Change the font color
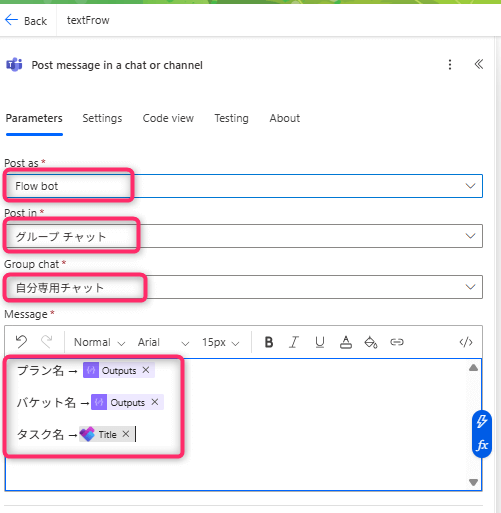This screenshot has height=513, width=501. point(346,342)
